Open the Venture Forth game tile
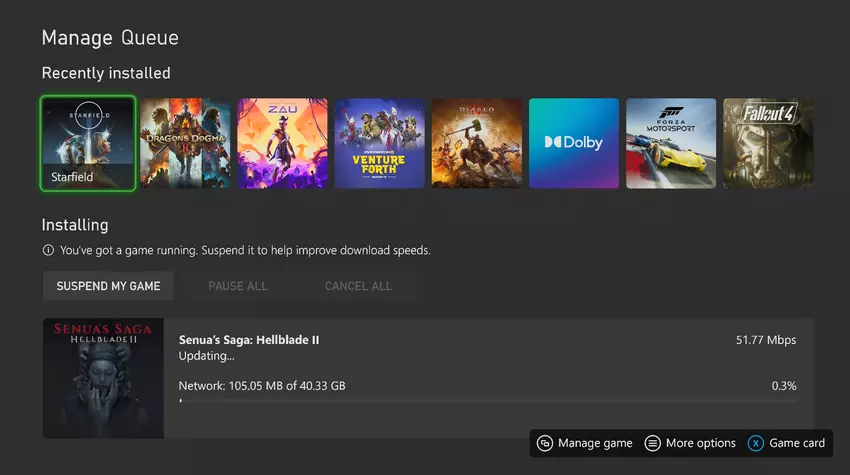The image size is (850, 475). [x=379, y=143]
